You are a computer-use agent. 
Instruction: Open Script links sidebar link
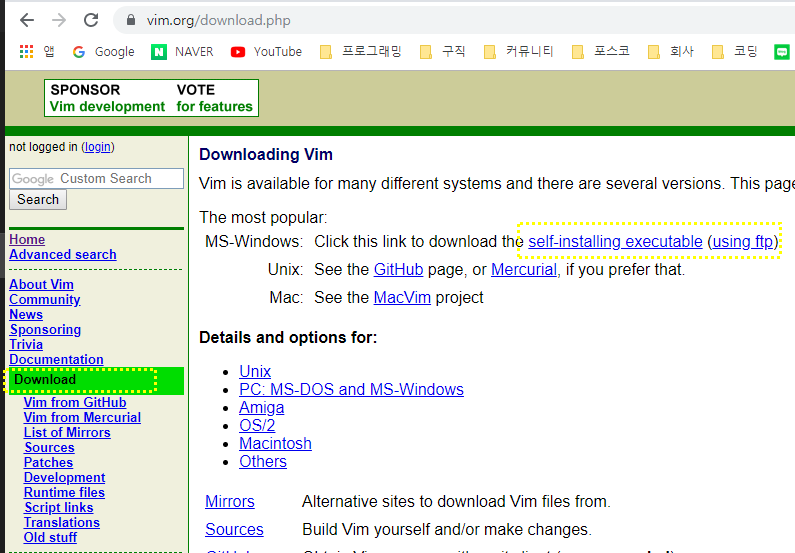tap(59, 507)
